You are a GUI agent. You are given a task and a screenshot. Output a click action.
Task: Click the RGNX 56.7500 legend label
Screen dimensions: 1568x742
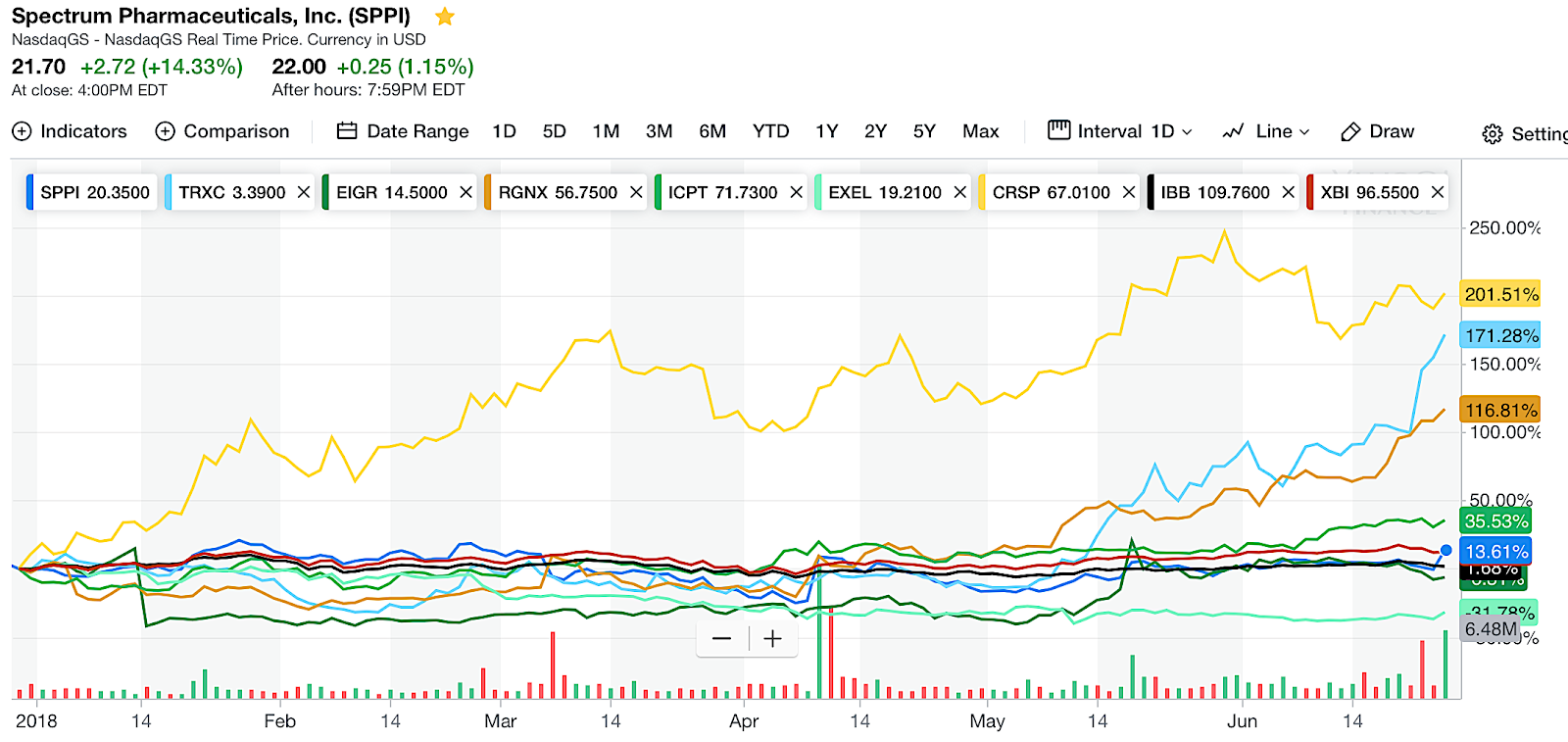click(x=558, y=192)
